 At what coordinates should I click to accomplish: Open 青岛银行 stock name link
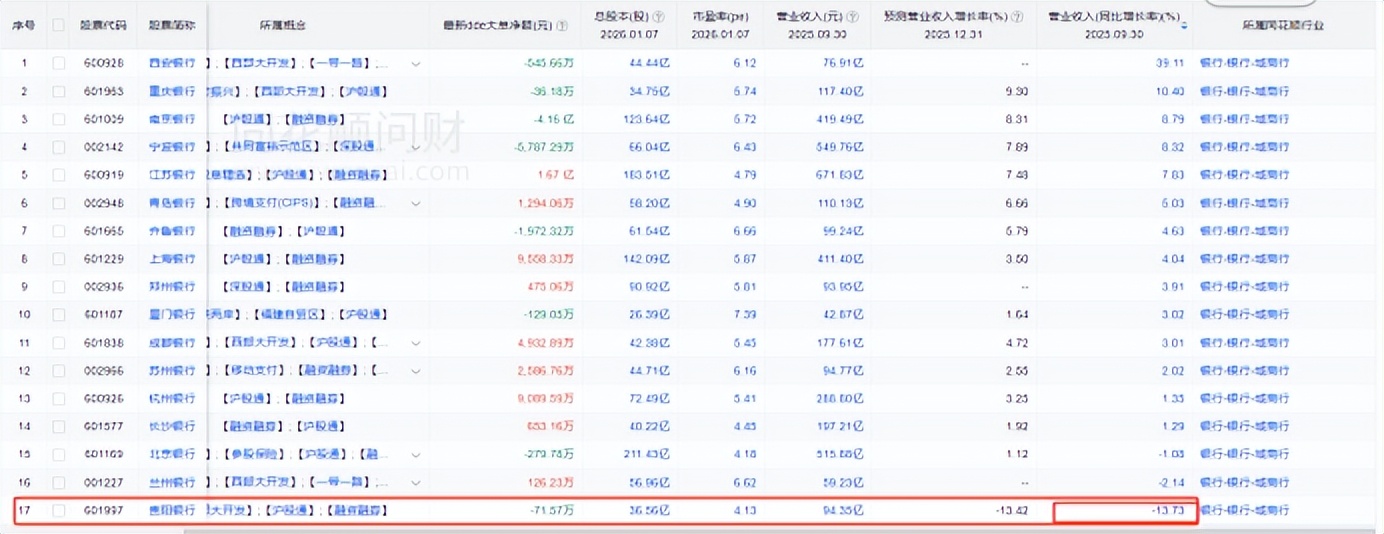pos(172,203)
